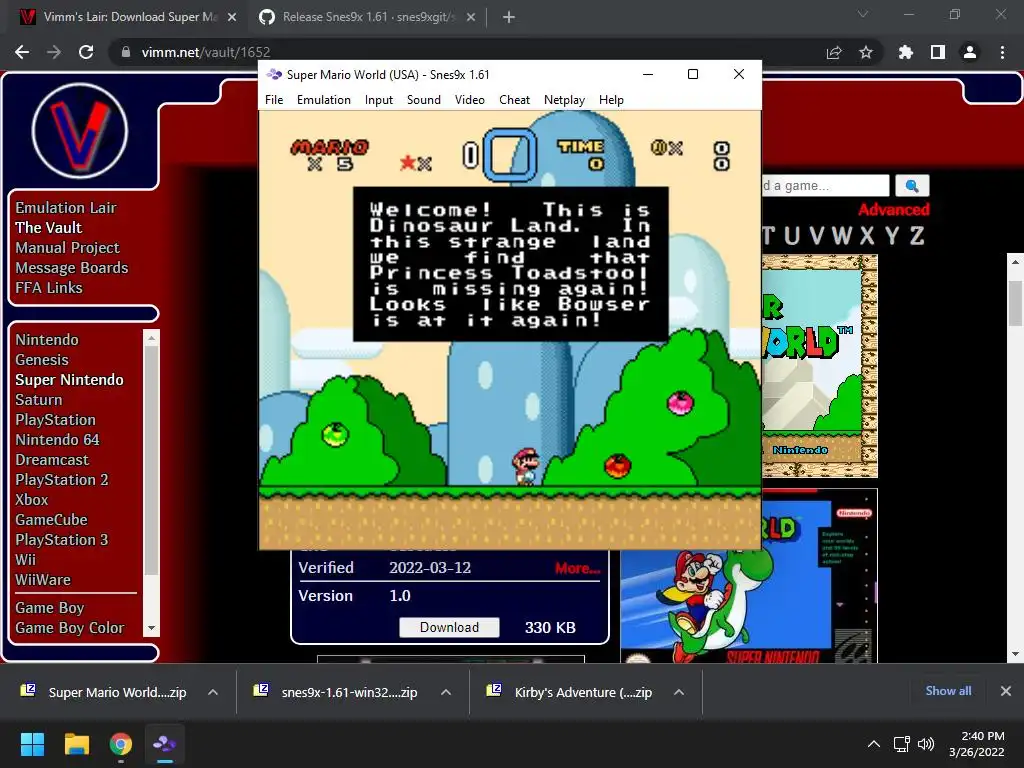
Task: Expand options for Super Mario World zip
Action: pyautogui.click(x=213, y=692)
